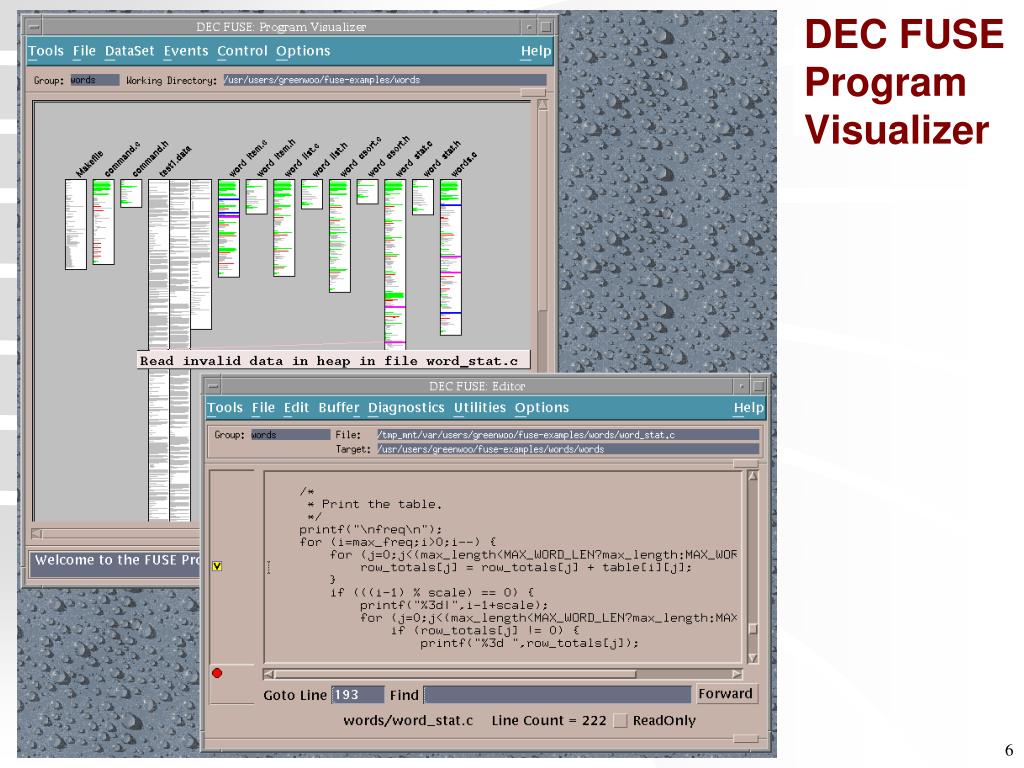
Task: Click visualizer horizontal scroll left arrow
Action: (x=37, y=534)
